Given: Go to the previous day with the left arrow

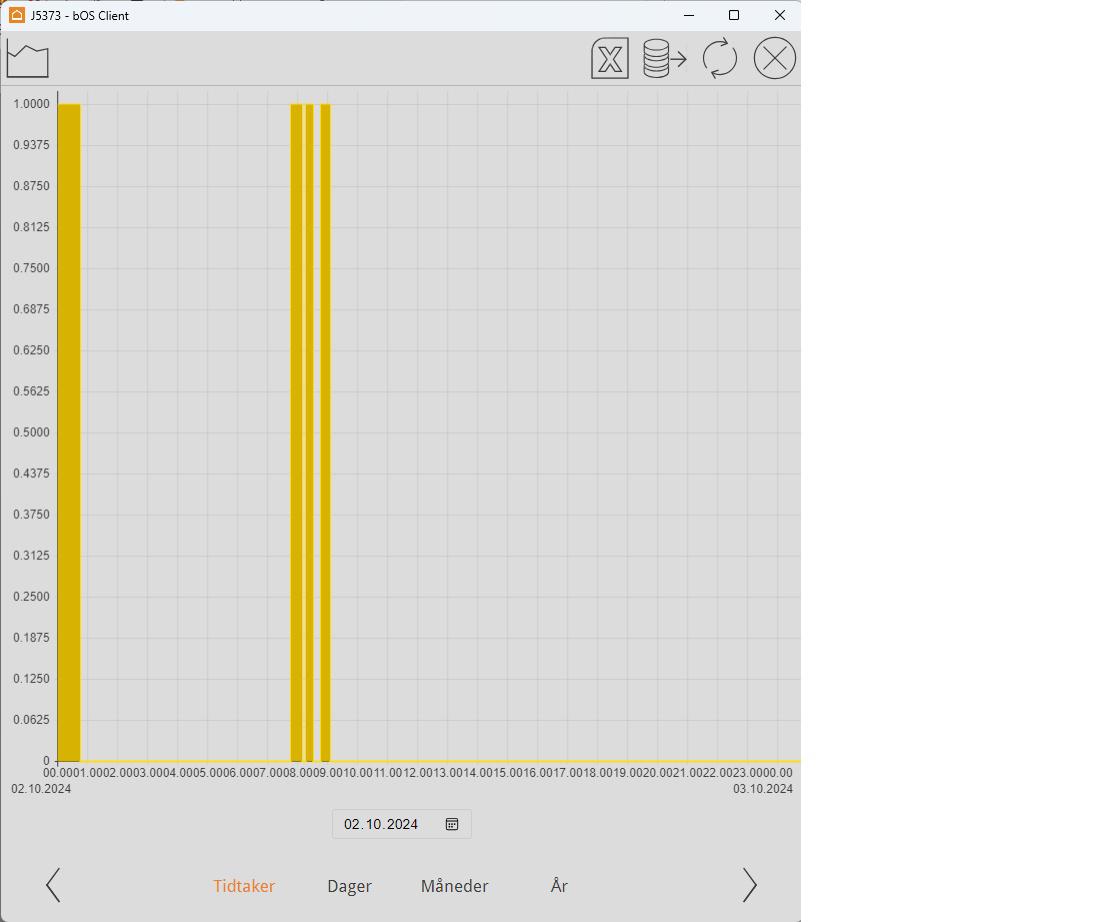Looking at the screenshot, I should point(53,885).
